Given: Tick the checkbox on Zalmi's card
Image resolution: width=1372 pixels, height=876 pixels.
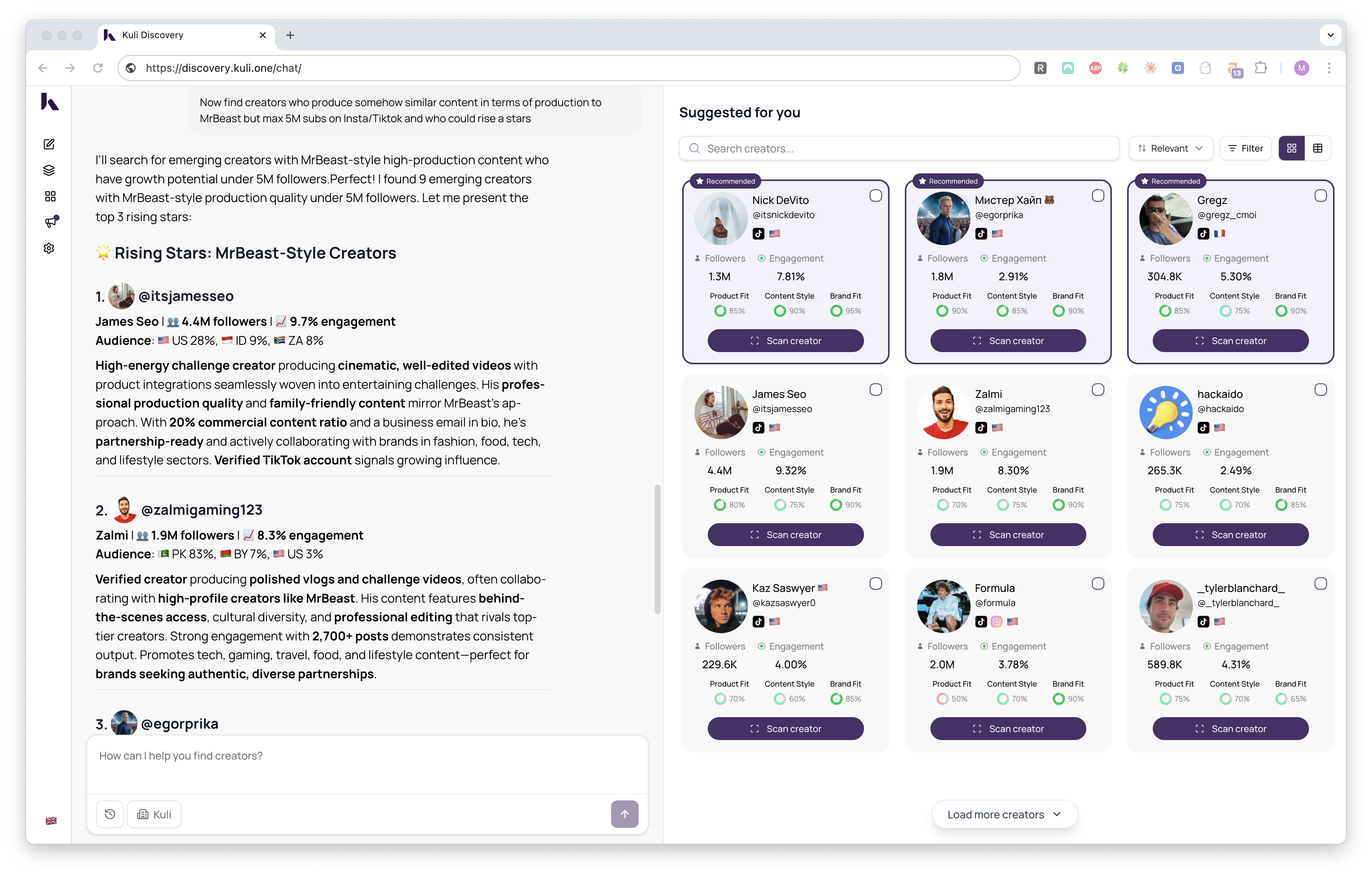Looking at the screenshot, I should pos(1098,390).
